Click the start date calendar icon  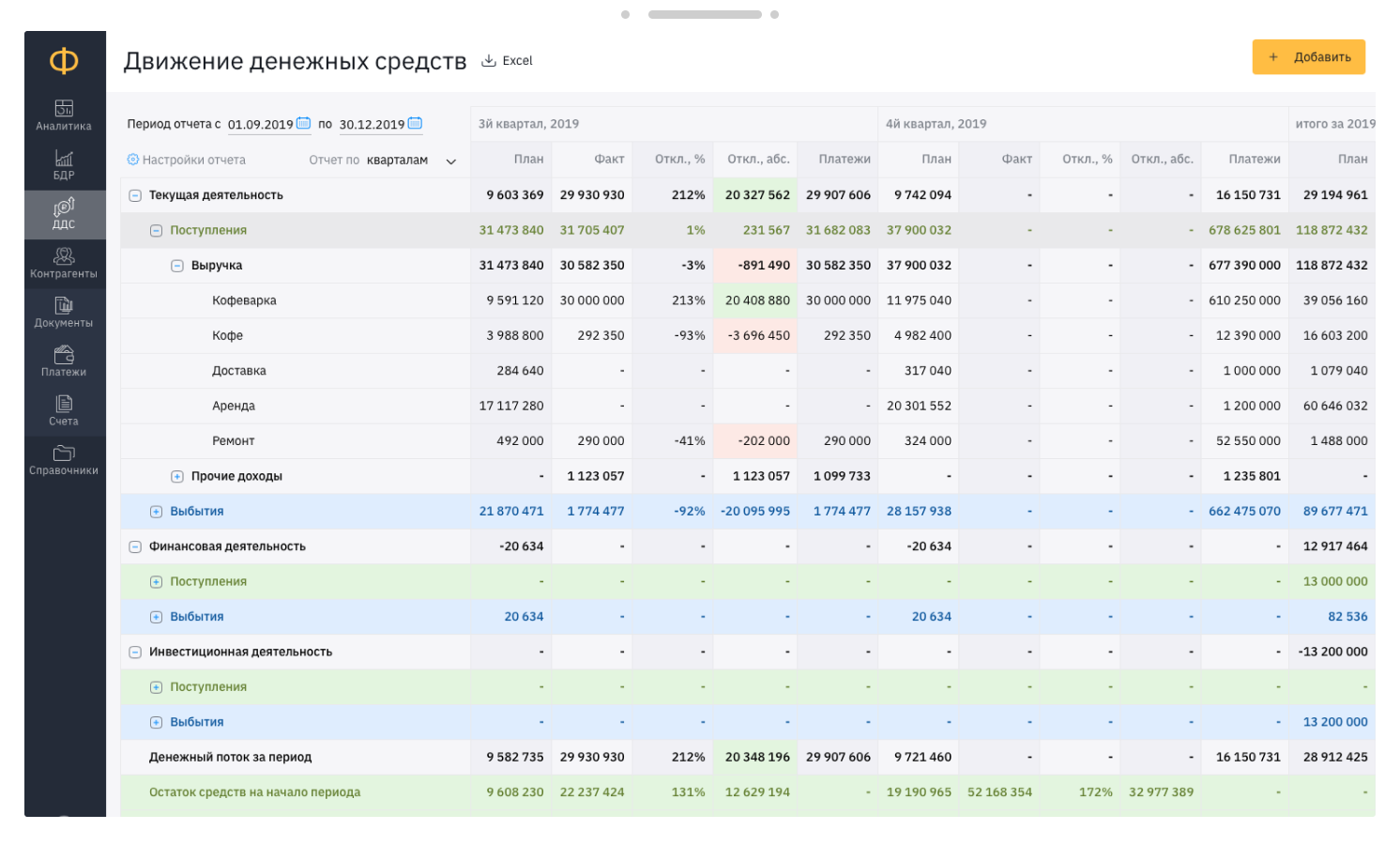pos(304,123)
